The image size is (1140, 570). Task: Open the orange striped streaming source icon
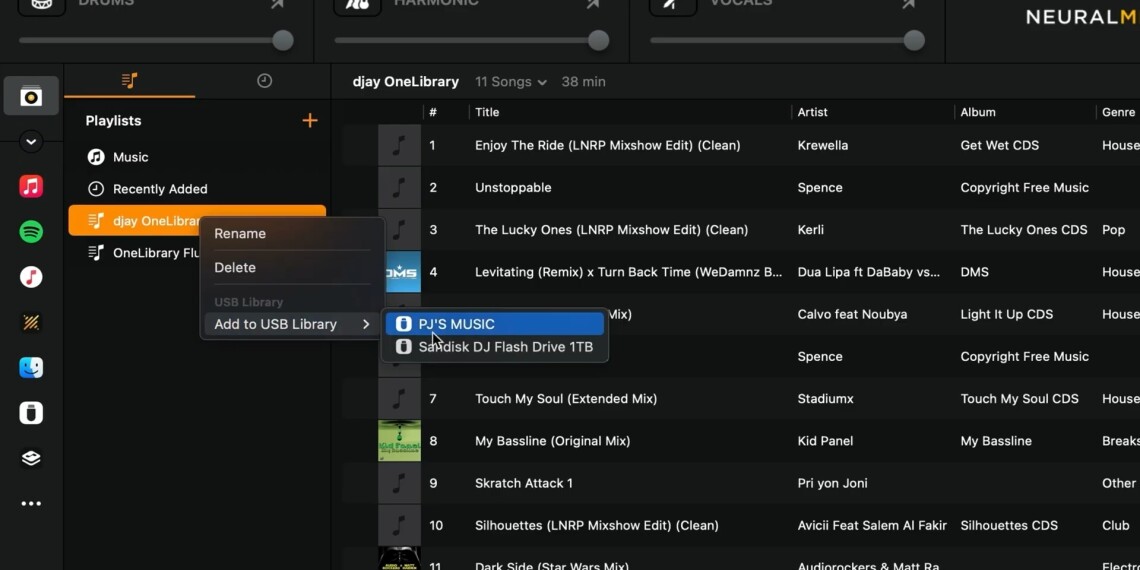[x=31, y=322]
